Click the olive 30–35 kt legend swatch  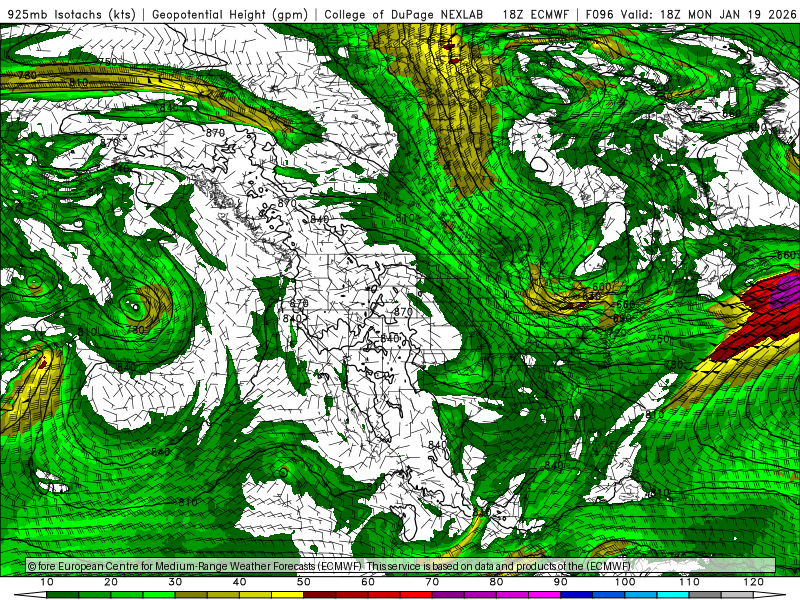(191, 595)
